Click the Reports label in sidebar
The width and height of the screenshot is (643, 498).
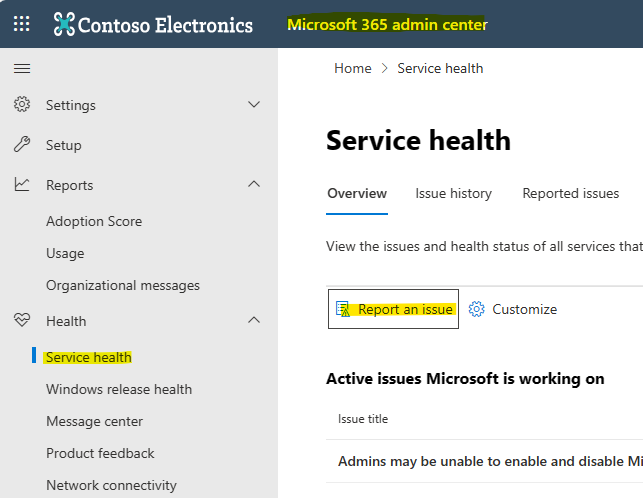[69, 185]
